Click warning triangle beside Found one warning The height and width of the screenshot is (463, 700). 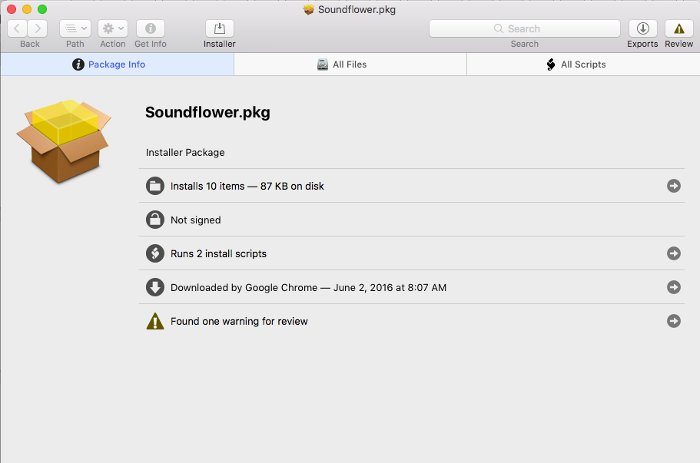coord(155,321)
